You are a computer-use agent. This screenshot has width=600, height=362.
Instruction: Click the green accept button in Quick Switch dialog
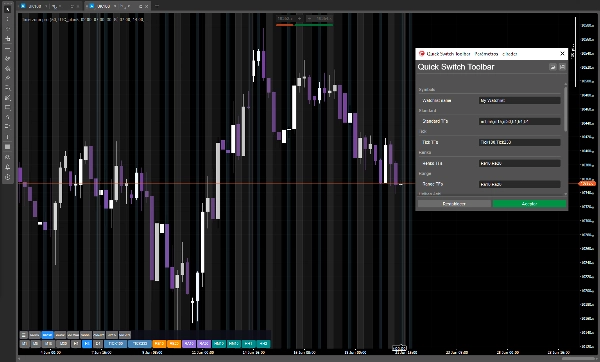529,204
